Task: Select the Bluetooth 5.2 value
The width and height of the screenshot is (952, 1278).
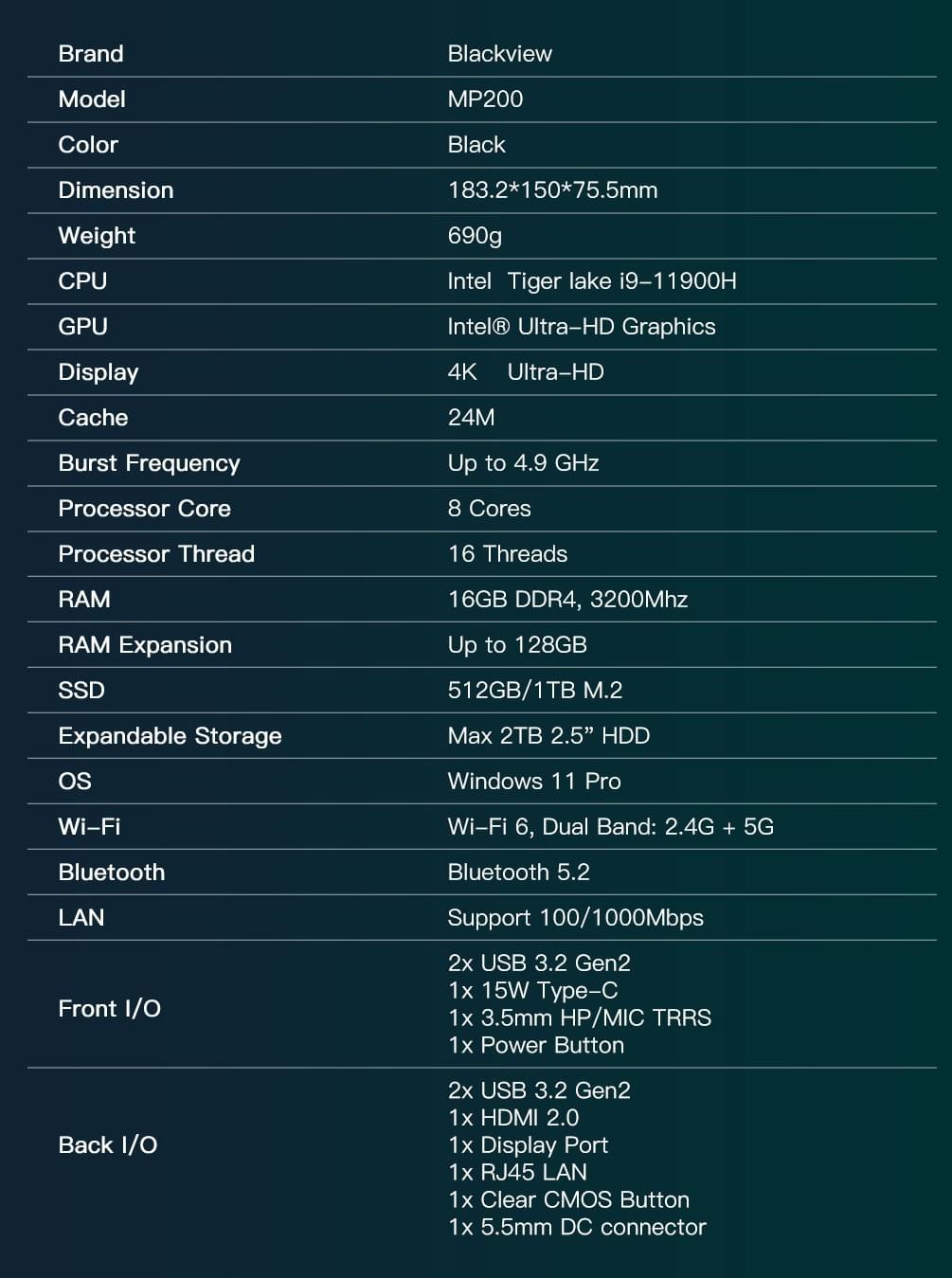Action: [518, 873]
